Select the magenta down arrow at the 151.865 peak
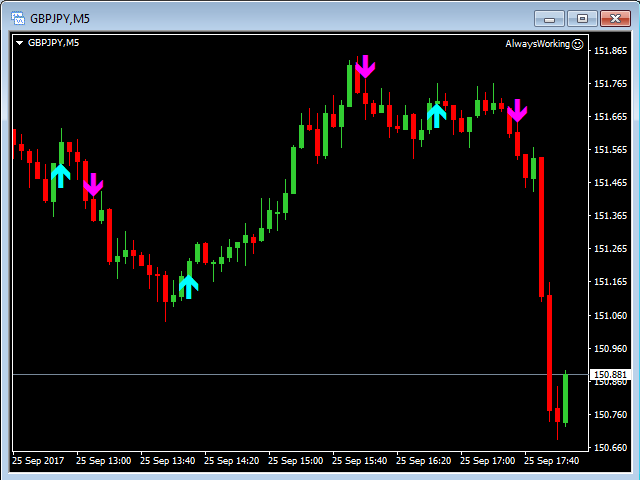This screenshot has height=480, width=640. [365, 67]
